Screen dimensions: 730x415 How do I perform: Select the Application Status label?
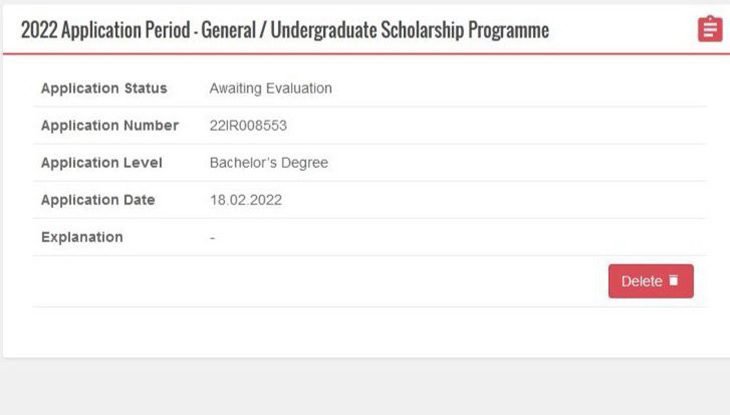104,88
